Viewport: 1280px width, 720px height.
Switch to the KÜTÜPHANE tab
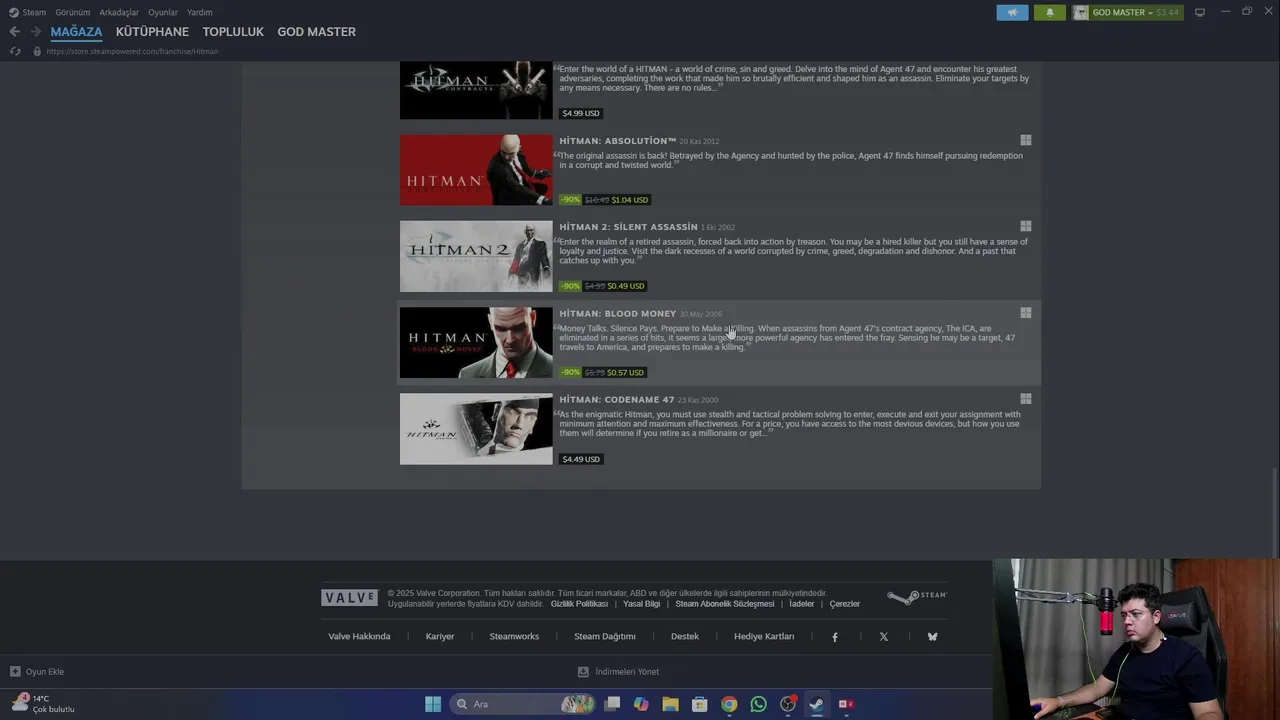[152, 32]
